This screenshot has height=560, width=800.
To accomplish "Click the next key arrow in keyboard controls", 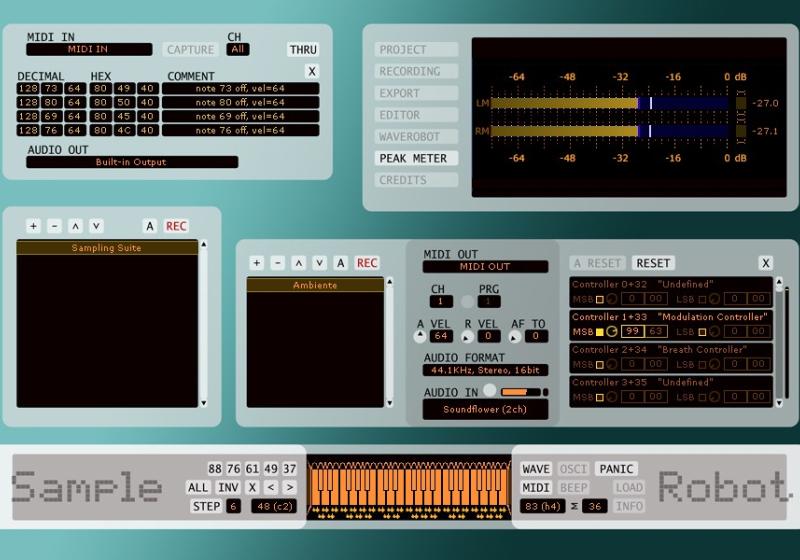I will coord(290,488).
